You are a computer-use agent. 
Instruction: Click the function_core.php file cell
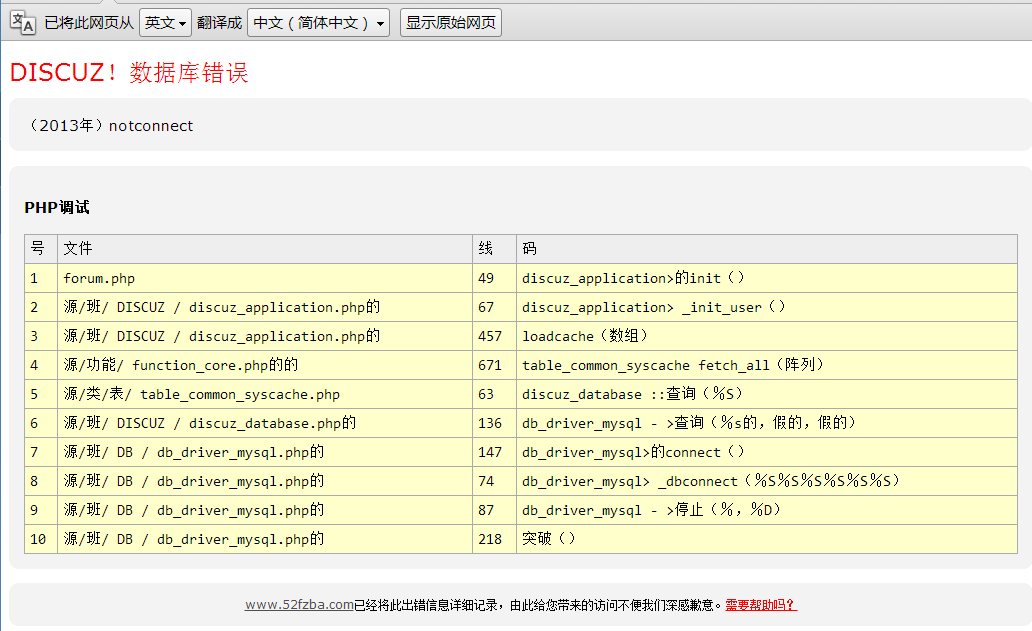pyautogui.click(x=265, y=365)
